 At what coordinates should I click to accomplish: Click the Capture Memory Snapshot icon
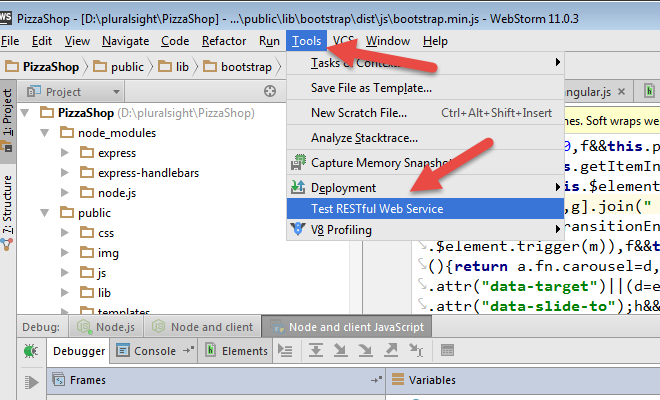298,162
